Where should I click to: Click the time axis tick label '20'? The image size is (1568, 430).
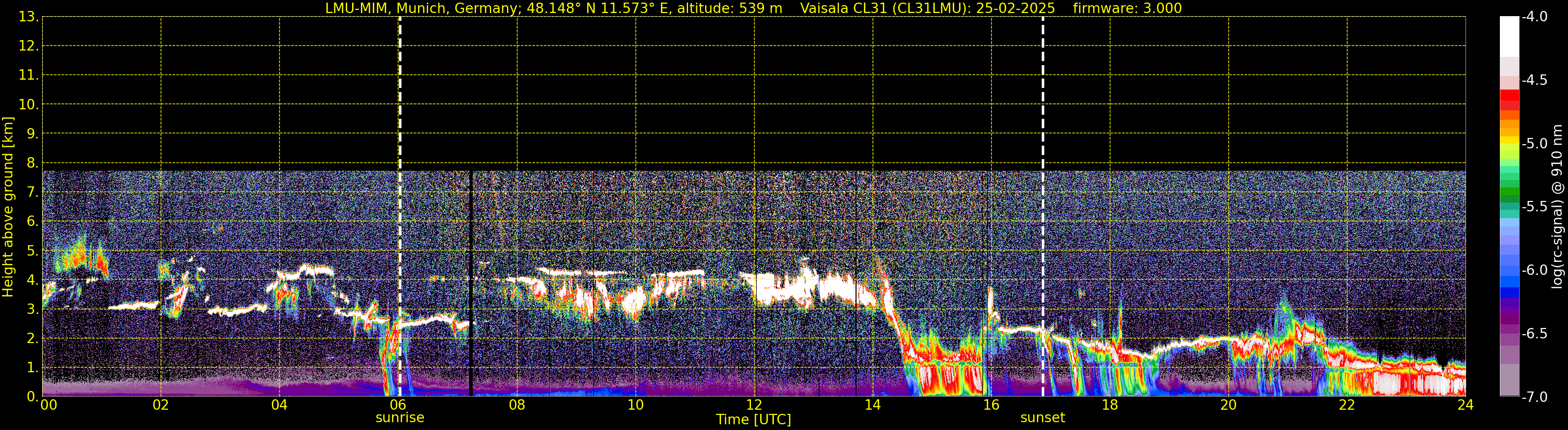[1228, 405]
